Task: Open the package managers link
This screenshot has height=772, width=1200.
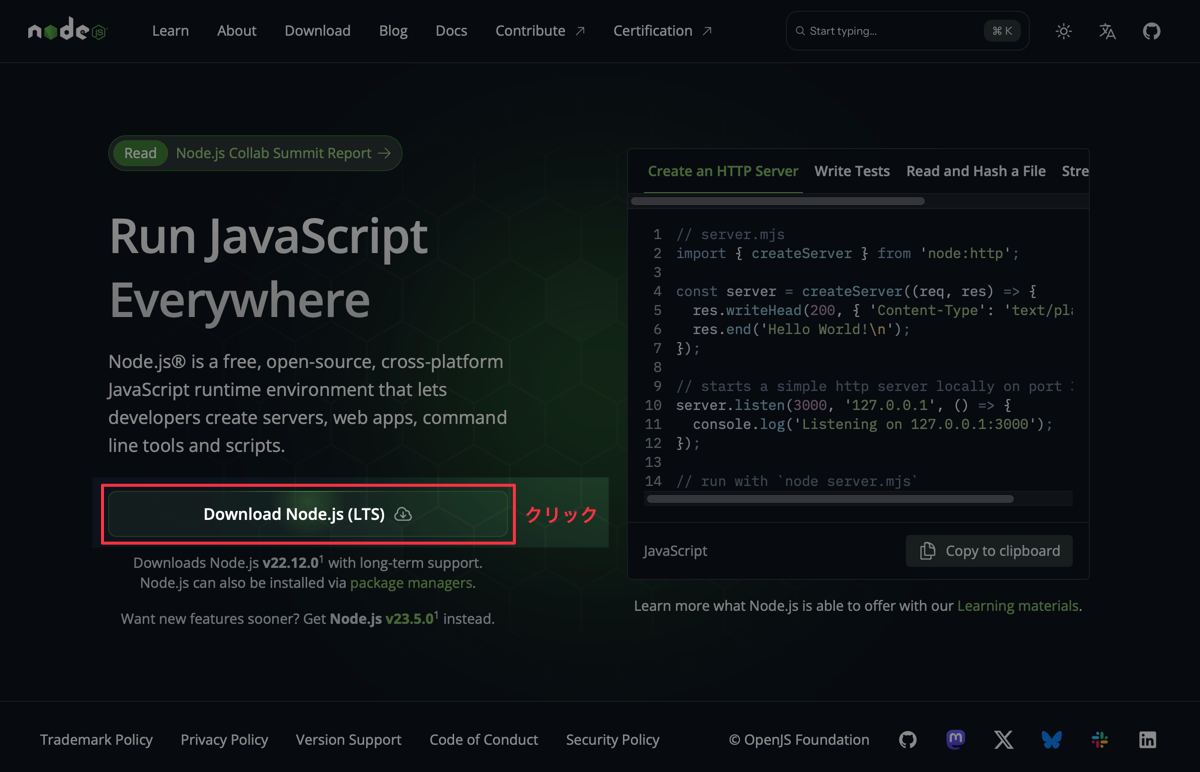Action: (411, 582)
